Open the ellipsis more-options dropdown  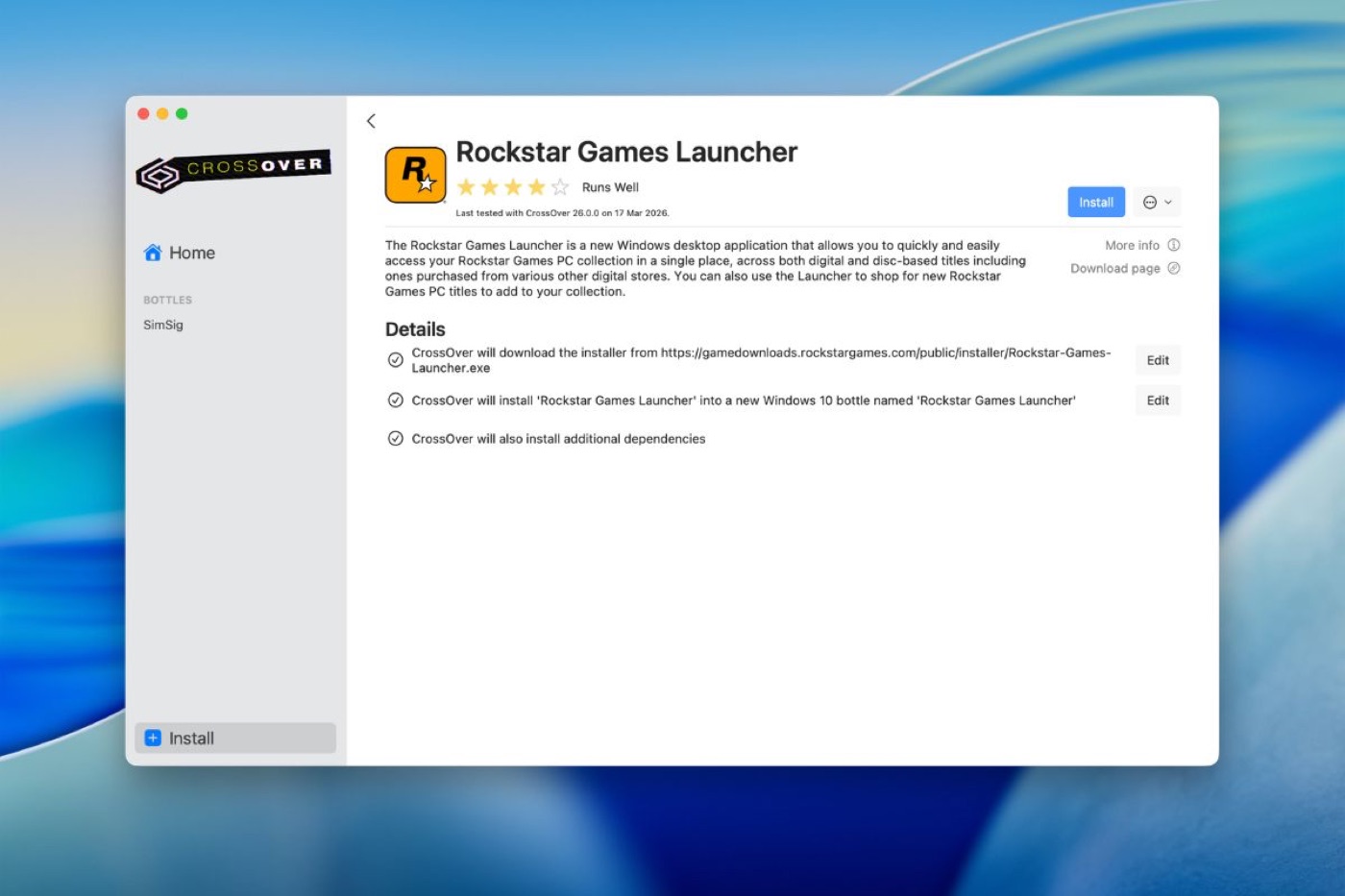point(1157,202)
